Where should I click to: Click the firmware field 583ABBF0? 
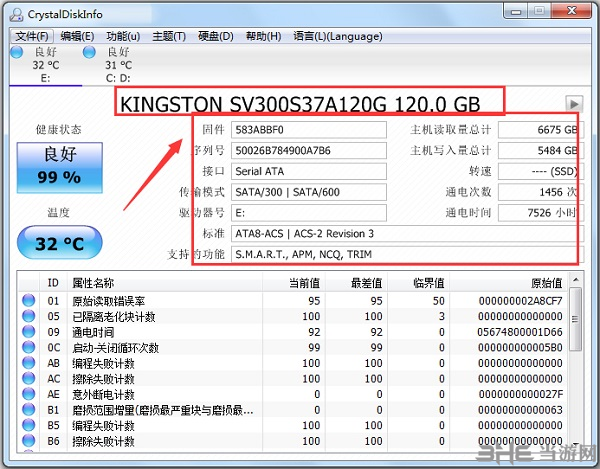point(309,130)
